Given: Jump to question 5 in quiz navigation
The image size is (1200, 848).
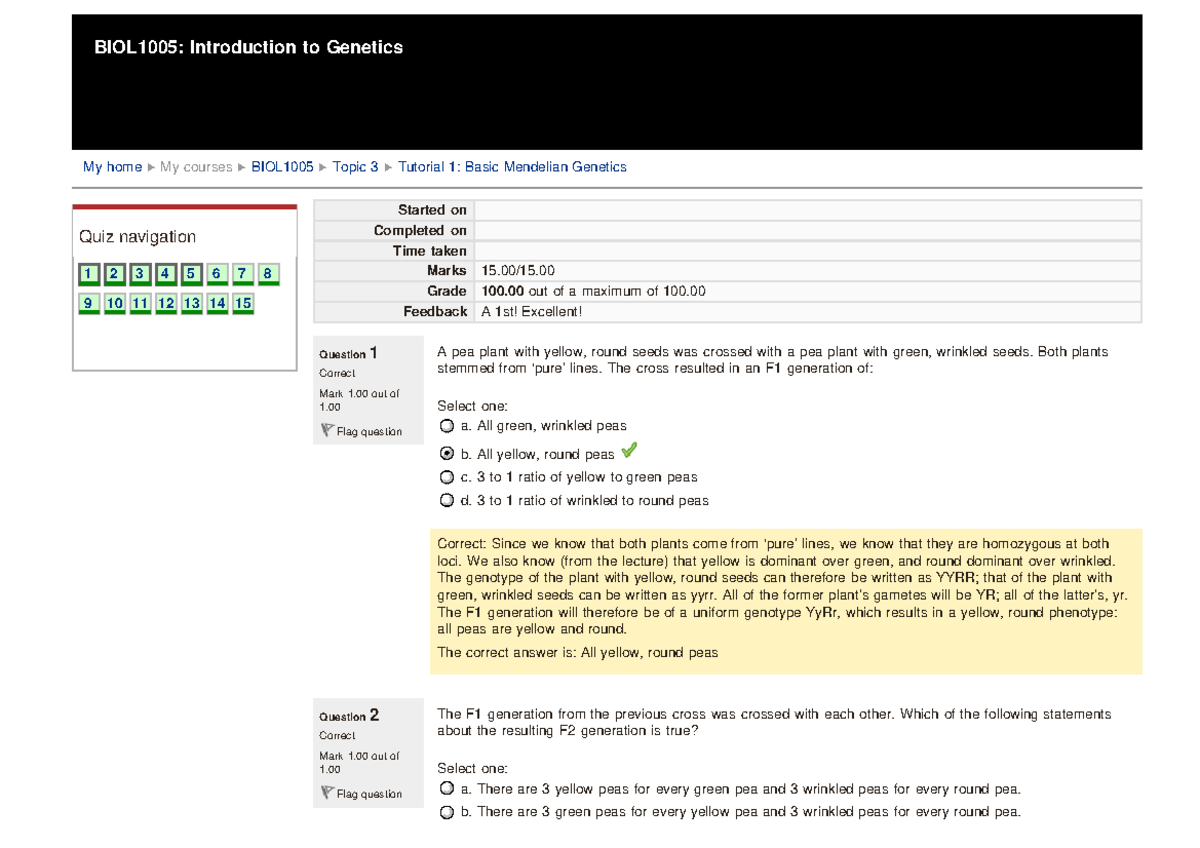Looking at the screenshot, I should pyautogui.click(x=189, y=273).
